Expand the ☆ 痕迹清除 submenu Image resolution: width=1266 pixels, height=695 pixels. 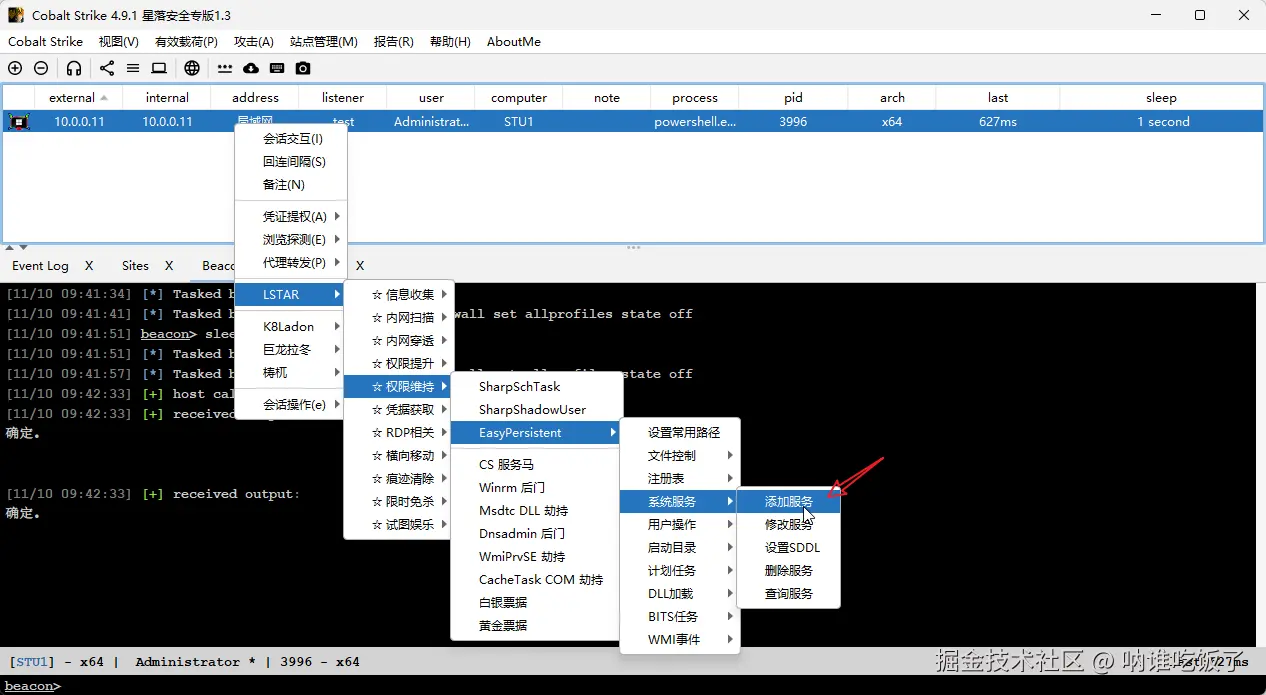coord(399,479)
